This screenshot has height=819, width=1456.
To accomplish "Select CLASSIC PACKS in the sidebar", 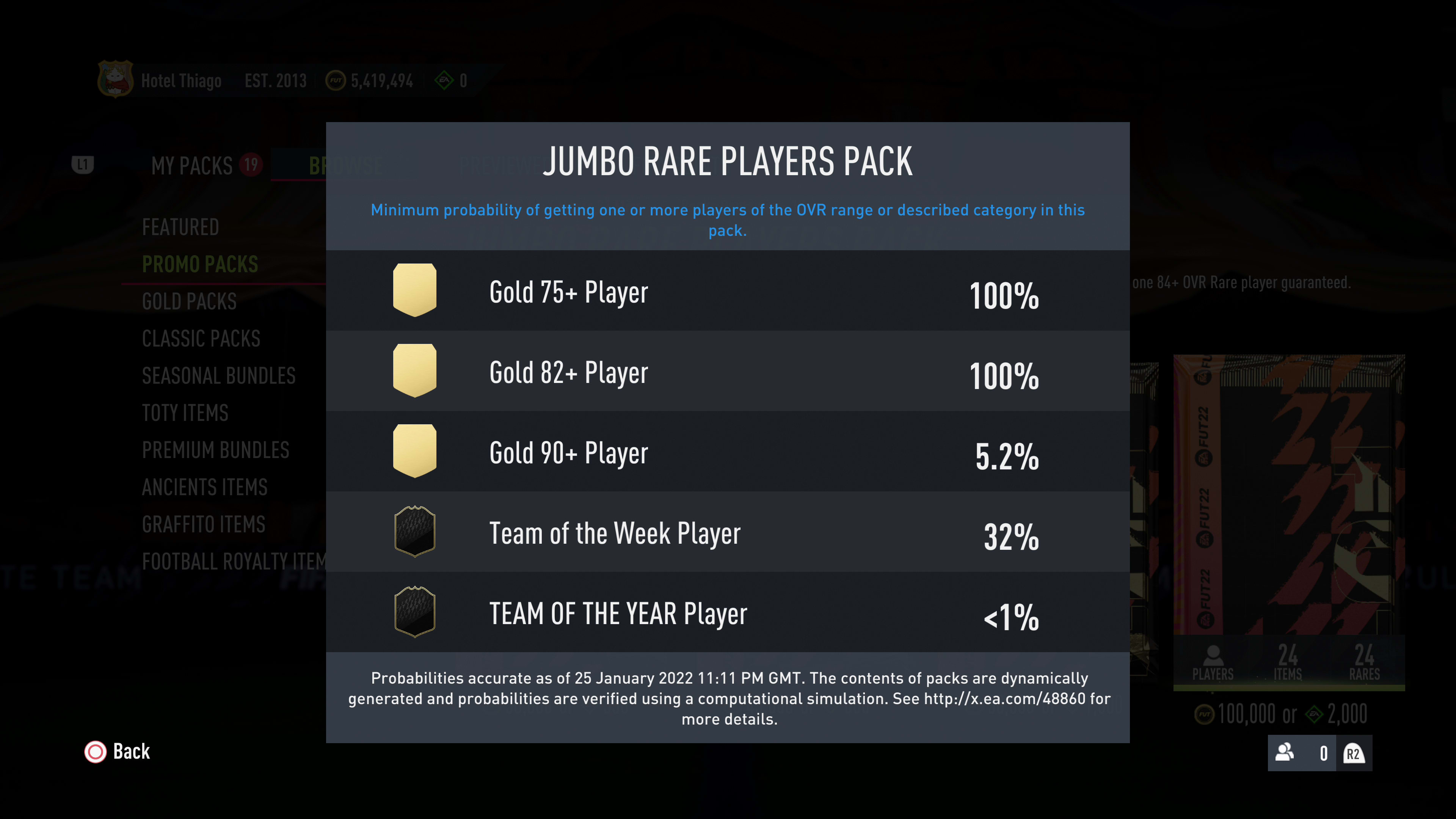I will coord(201,339).
